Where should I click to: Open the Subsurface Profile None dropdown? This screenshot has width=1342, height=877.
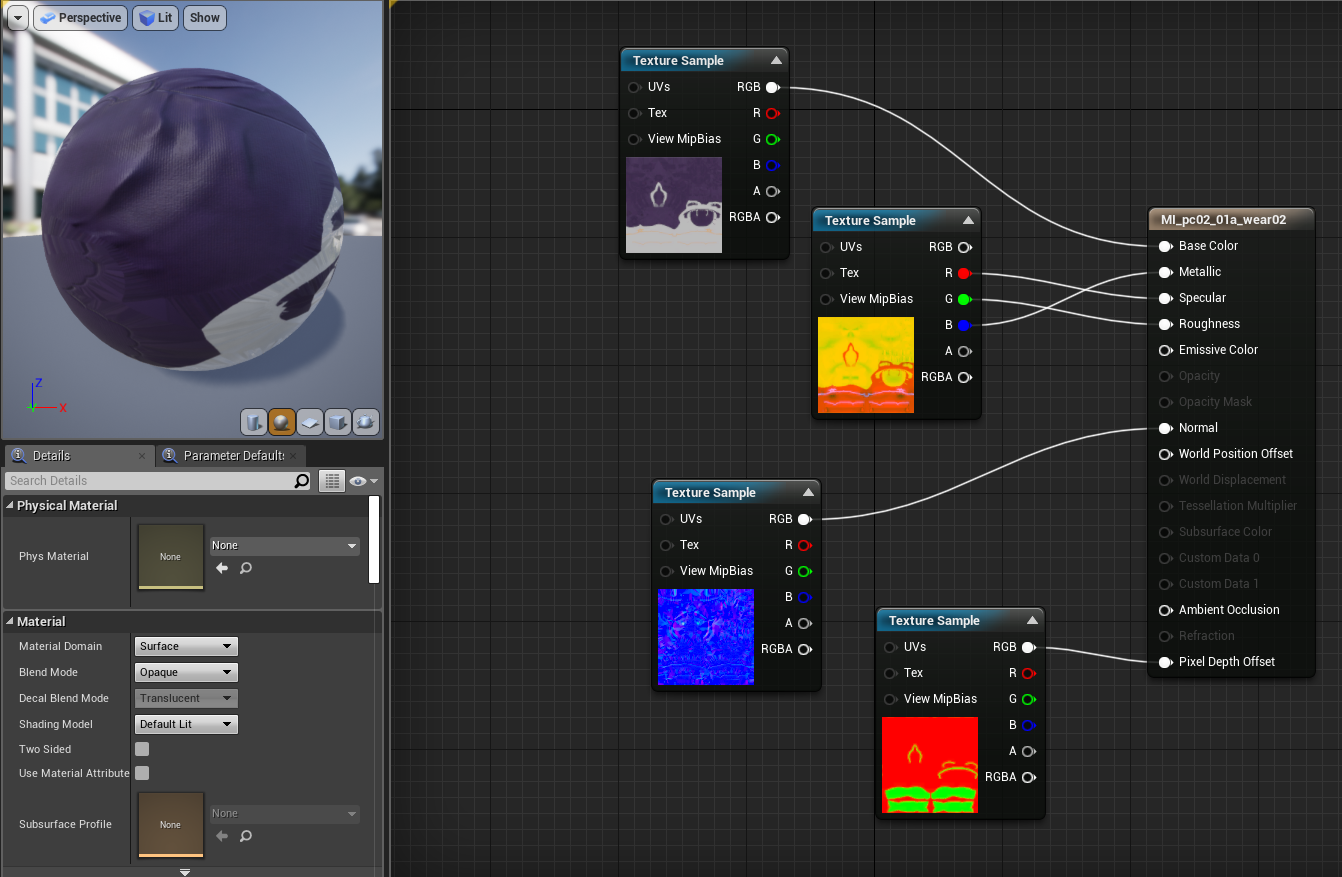[285, 814]
